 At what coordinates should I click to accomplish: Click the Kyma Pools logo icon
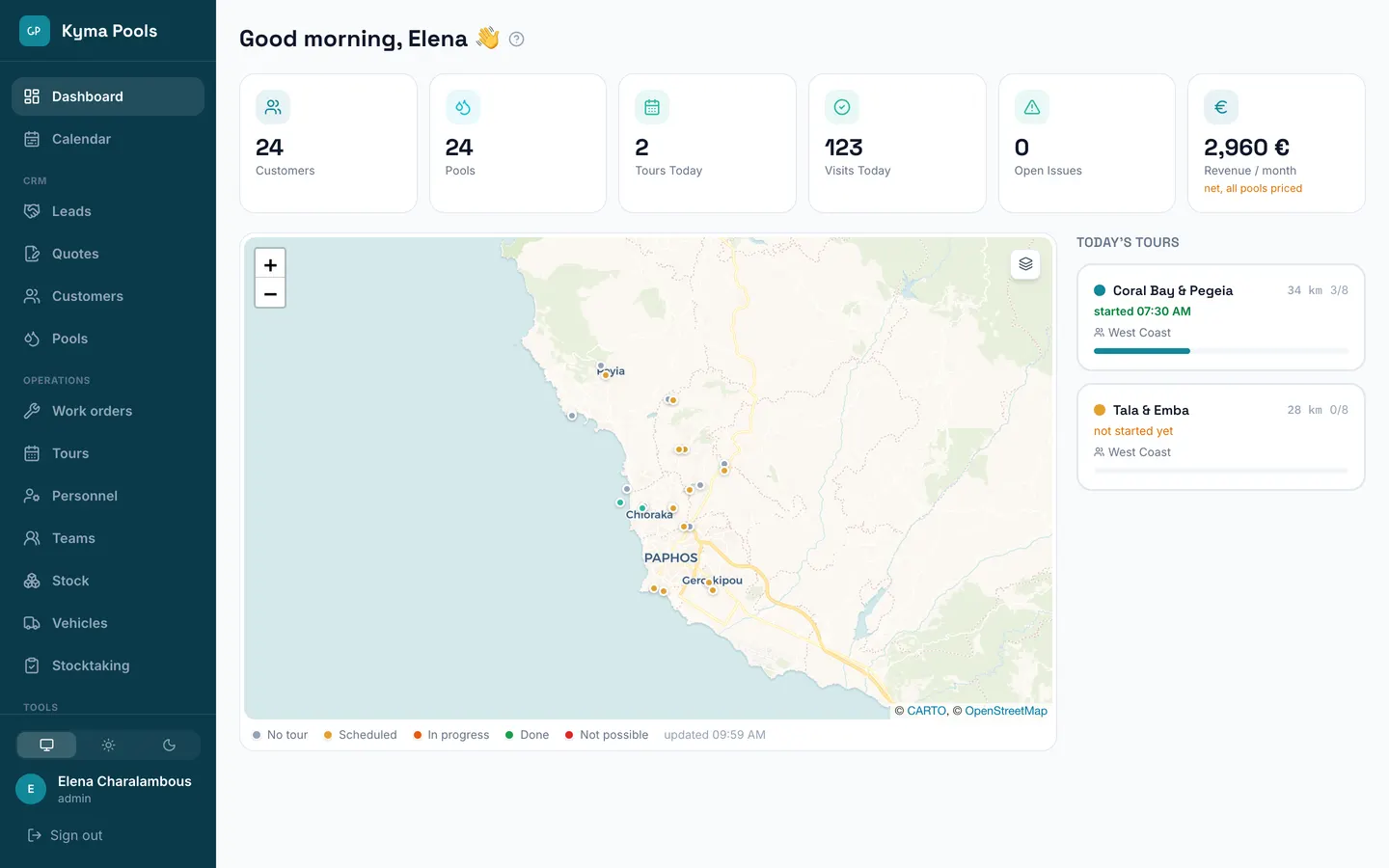[x=34, y=31]
